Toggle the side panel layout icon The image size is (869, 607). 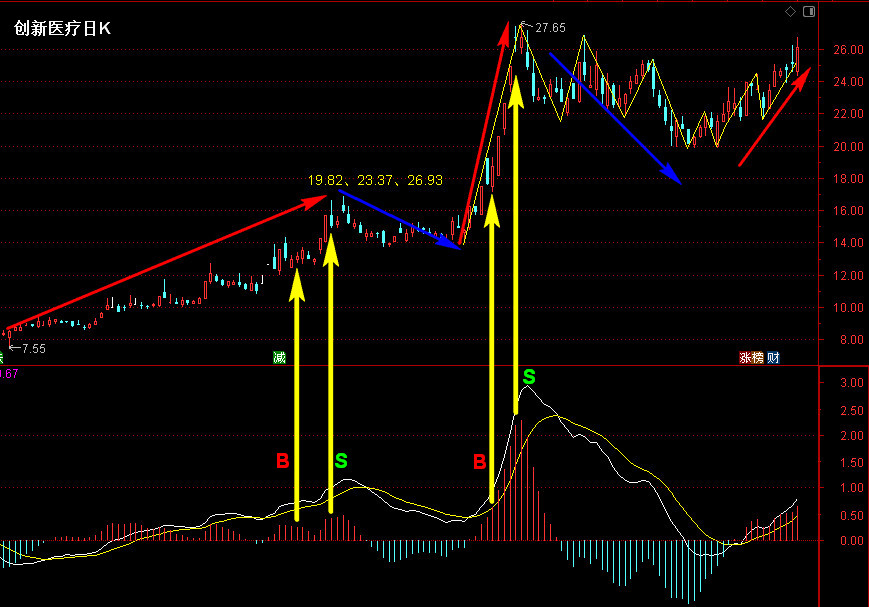click(x=809, y=11)
